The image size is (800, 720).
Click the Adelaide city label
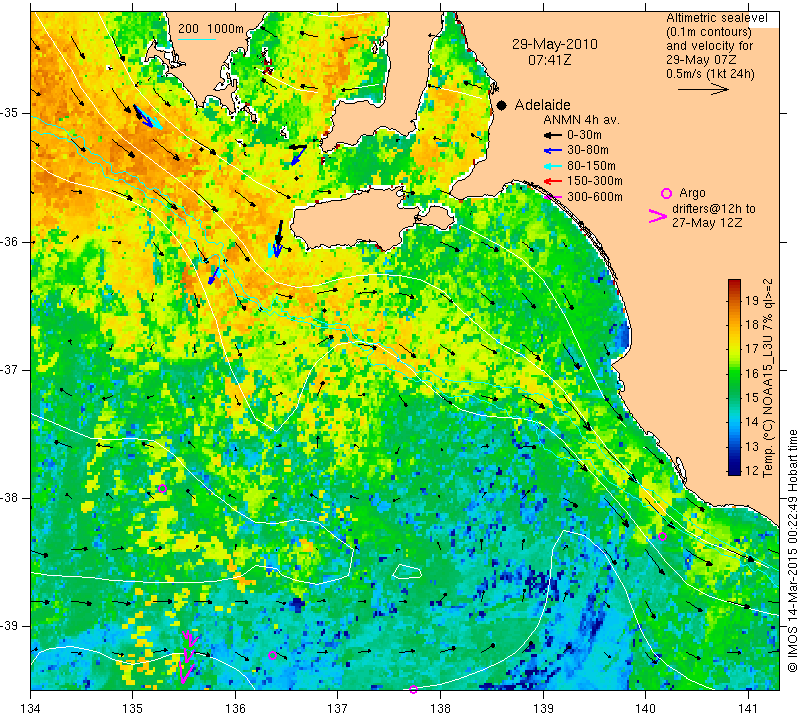pos(542,105)
